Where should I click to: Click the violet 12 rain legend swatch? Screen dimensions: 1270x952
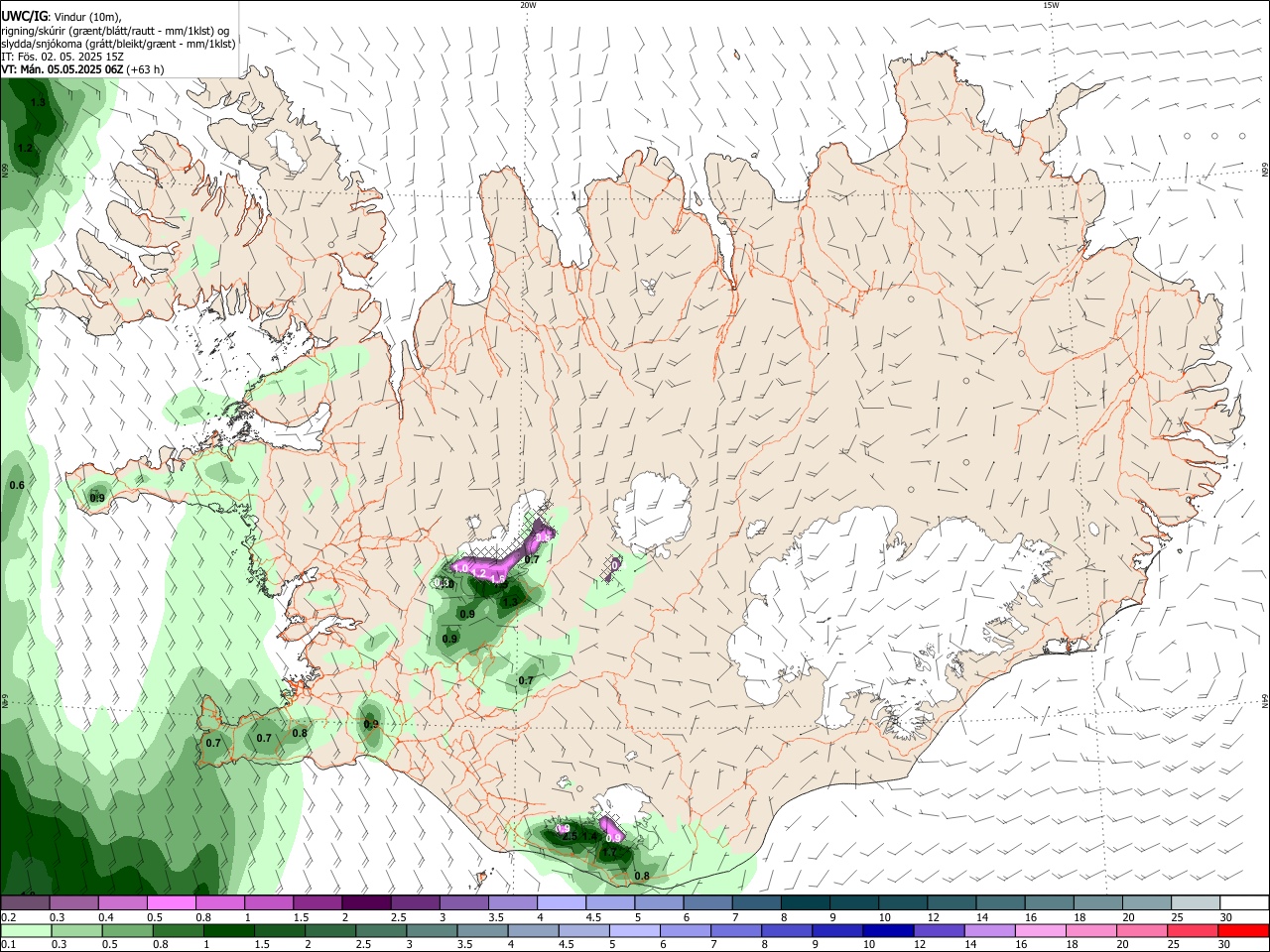coord(939,930)
